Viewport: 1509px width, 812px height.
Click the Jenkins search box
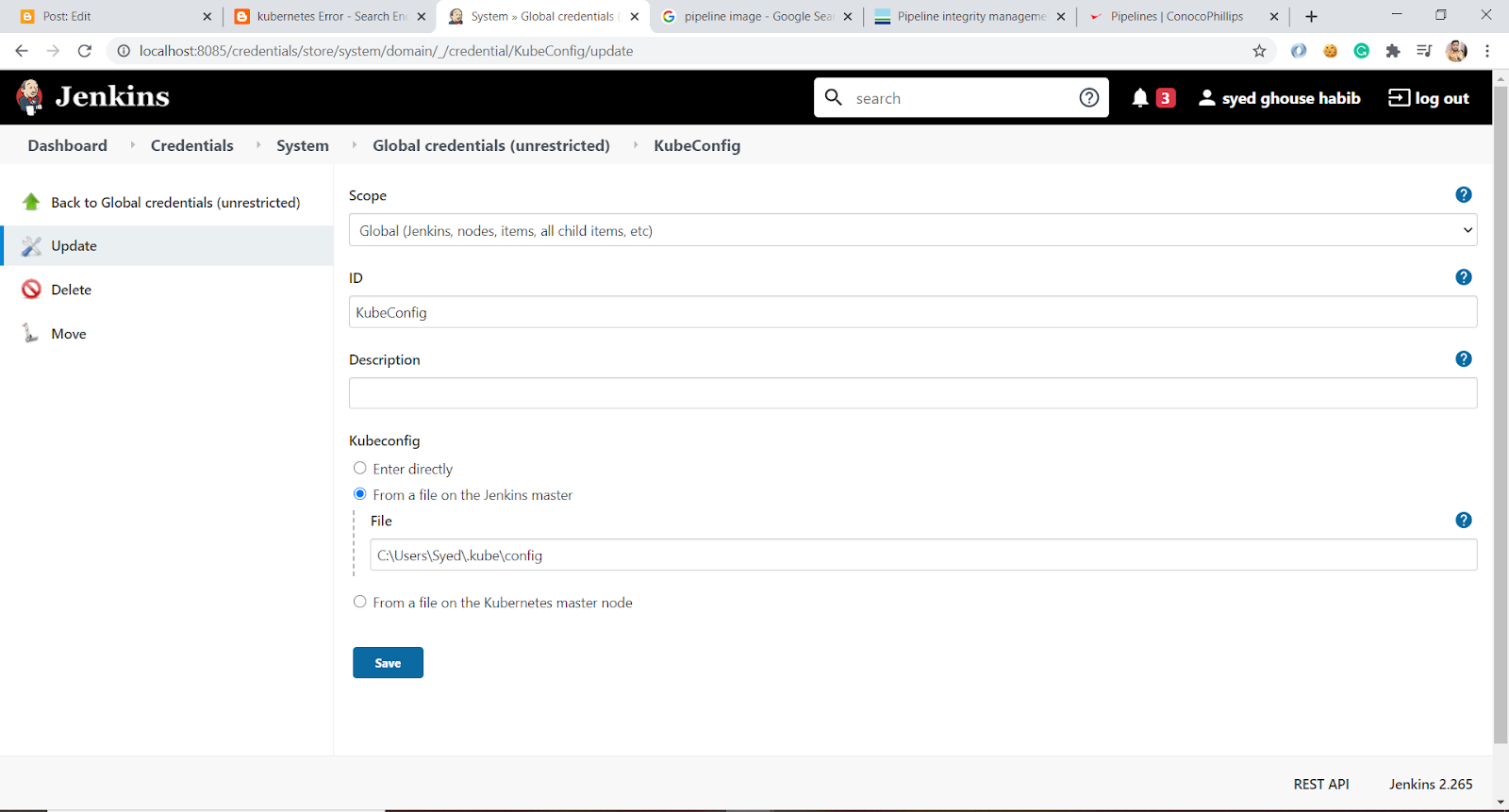962,97
